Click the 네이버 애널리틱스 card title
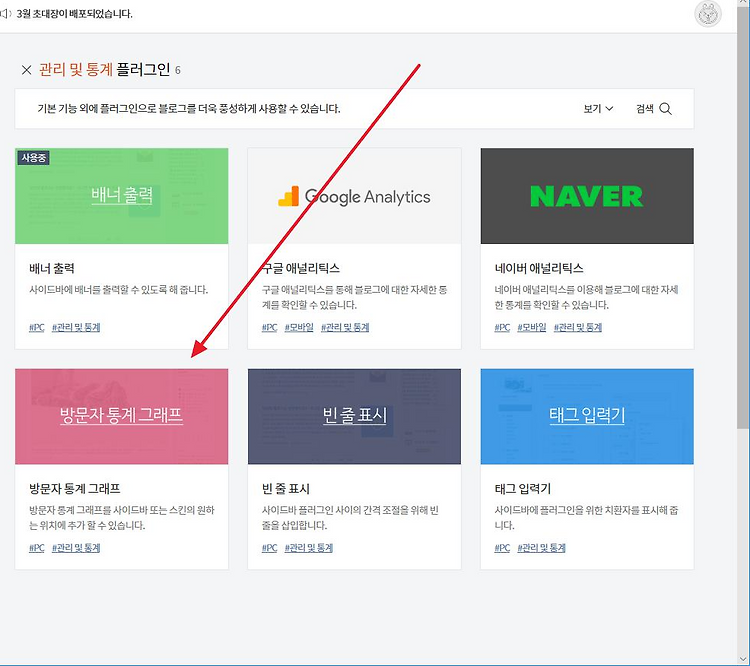The height and width of the screenshot is (666, 750). pyautogui.click(x=539, y=268)
